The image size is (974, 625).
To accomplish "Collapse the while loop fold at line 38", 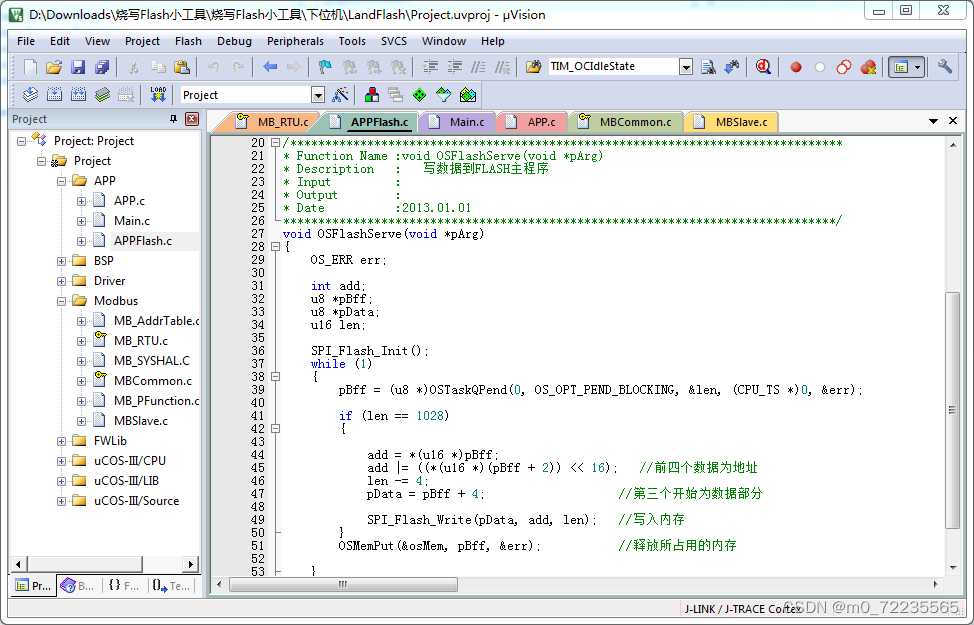I will (275, 376).
